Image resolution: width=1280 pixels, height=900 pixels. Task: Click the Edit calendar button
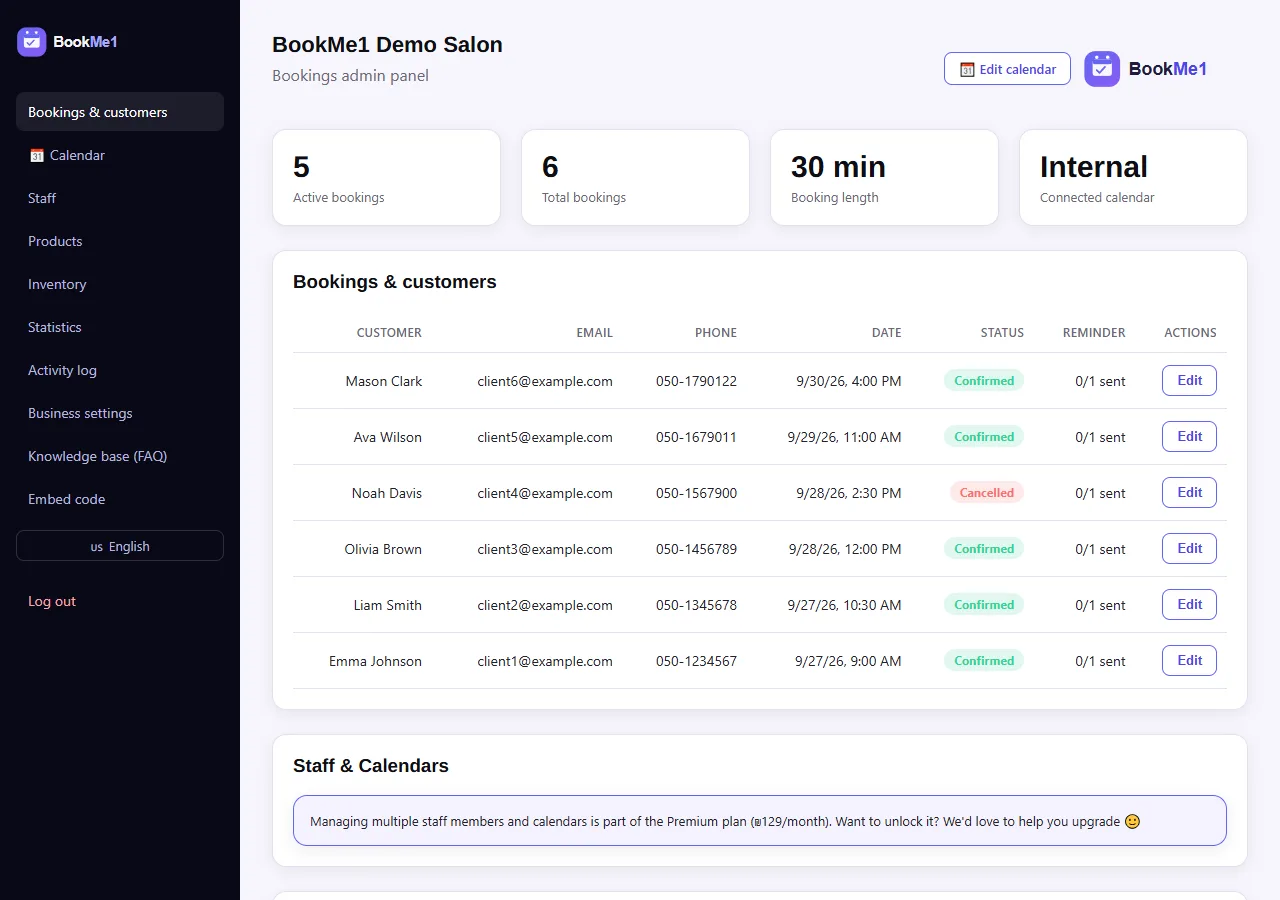(1007, 69)
